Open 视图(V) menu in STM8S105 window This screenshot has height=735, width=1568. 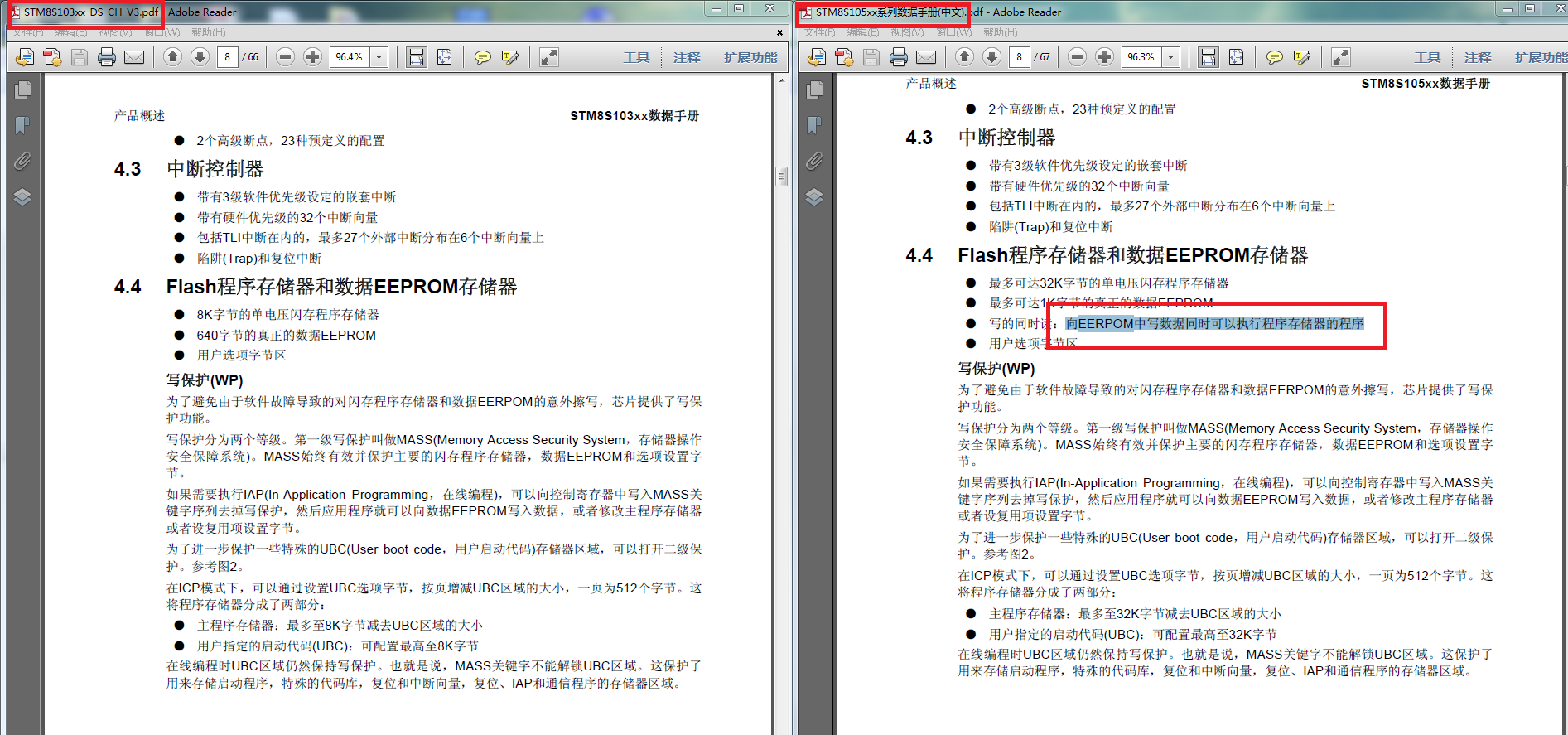[907, 32]
